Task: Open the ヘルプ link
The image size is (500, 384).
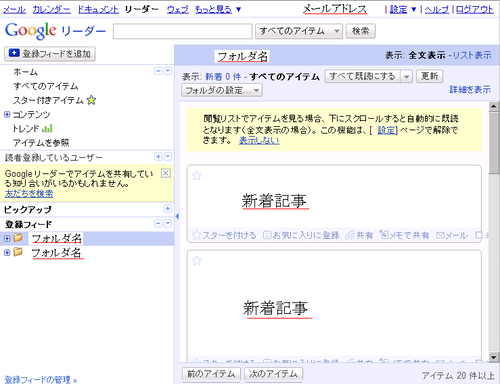Action: tap(437, 9)
